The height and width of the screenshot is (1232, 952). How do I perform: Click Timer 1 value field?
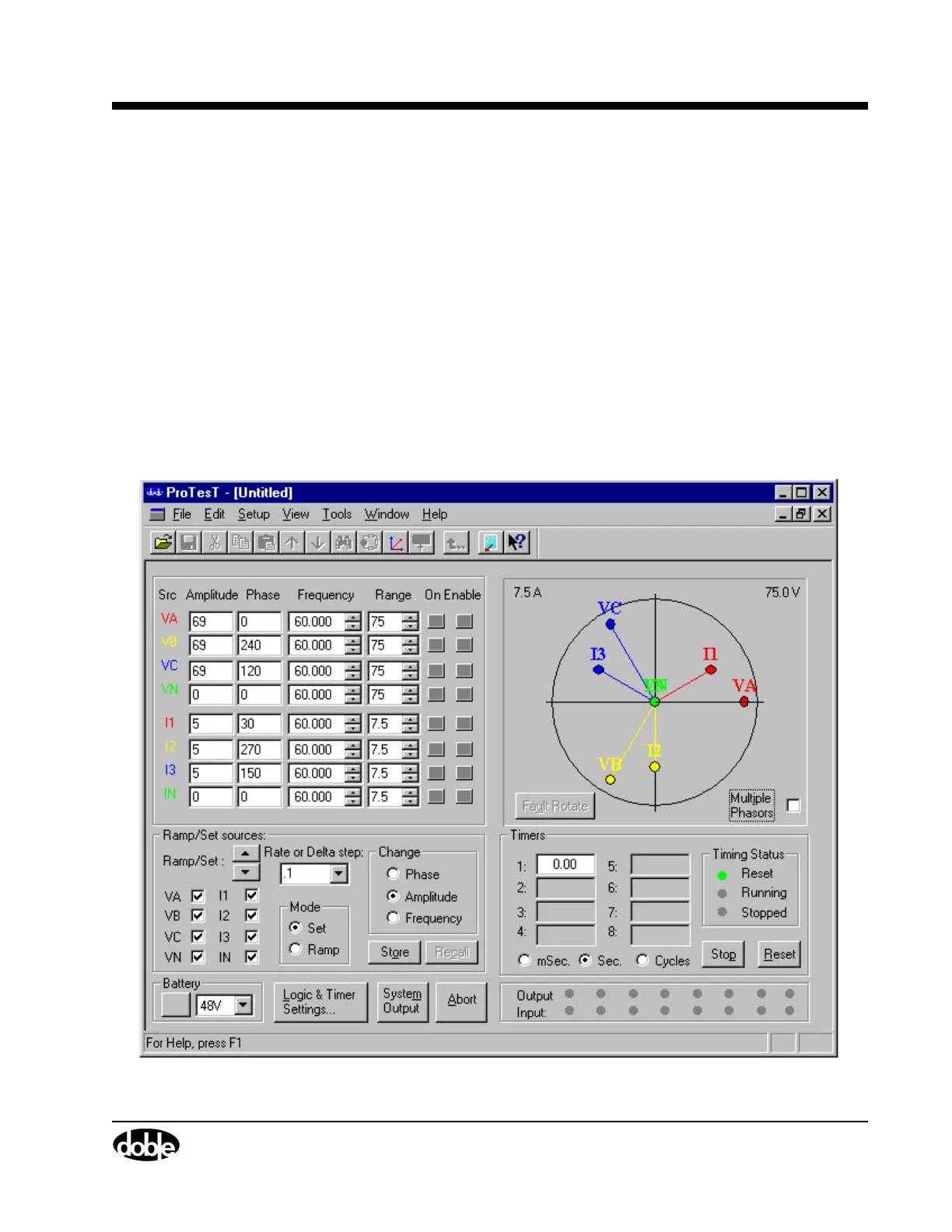point(565,865)
